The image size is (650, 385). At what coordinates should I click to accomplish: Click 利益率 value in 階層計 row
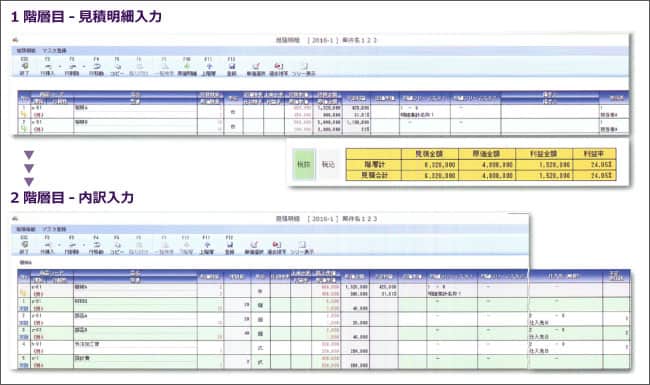594,165
